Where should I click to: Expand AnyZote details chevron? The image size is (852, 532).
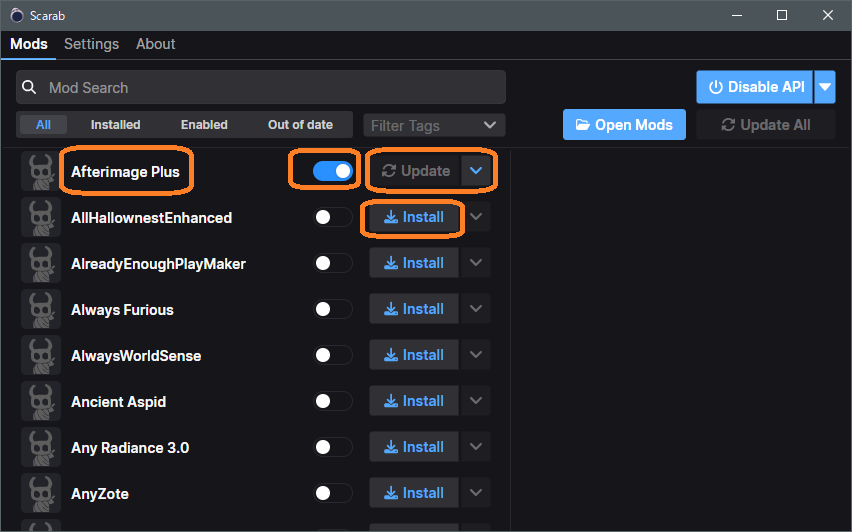click(x=476, y=493)
